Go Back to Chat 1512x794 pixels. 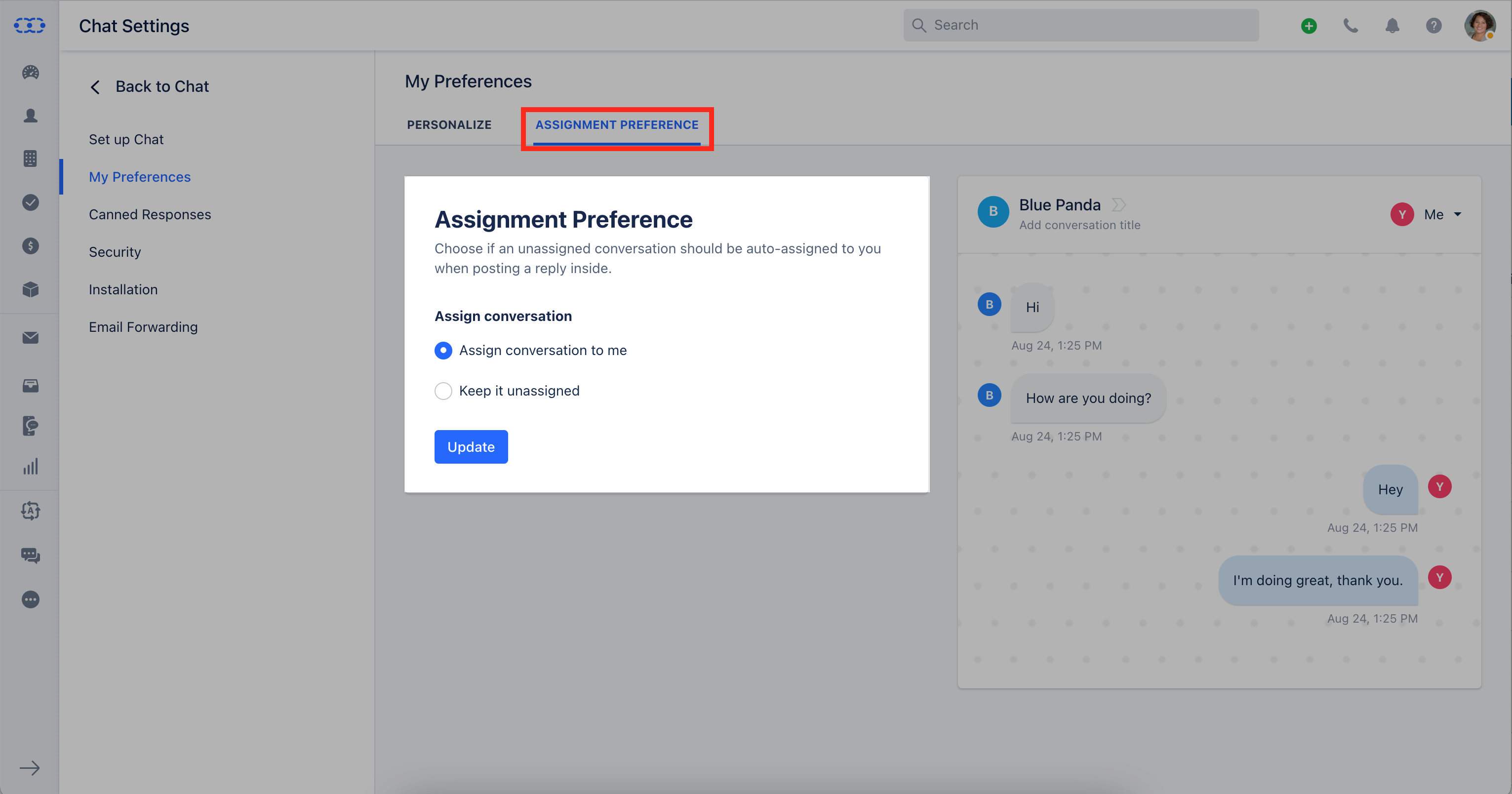[162, 87]
